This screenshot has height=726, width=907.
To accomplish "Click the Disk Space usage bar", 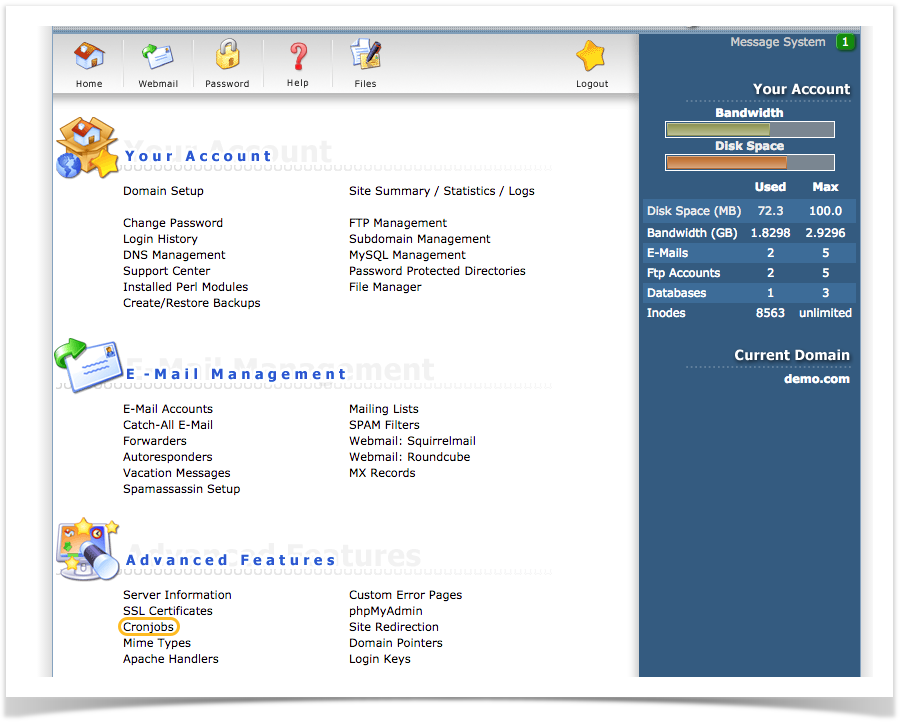I will point(750,163).
